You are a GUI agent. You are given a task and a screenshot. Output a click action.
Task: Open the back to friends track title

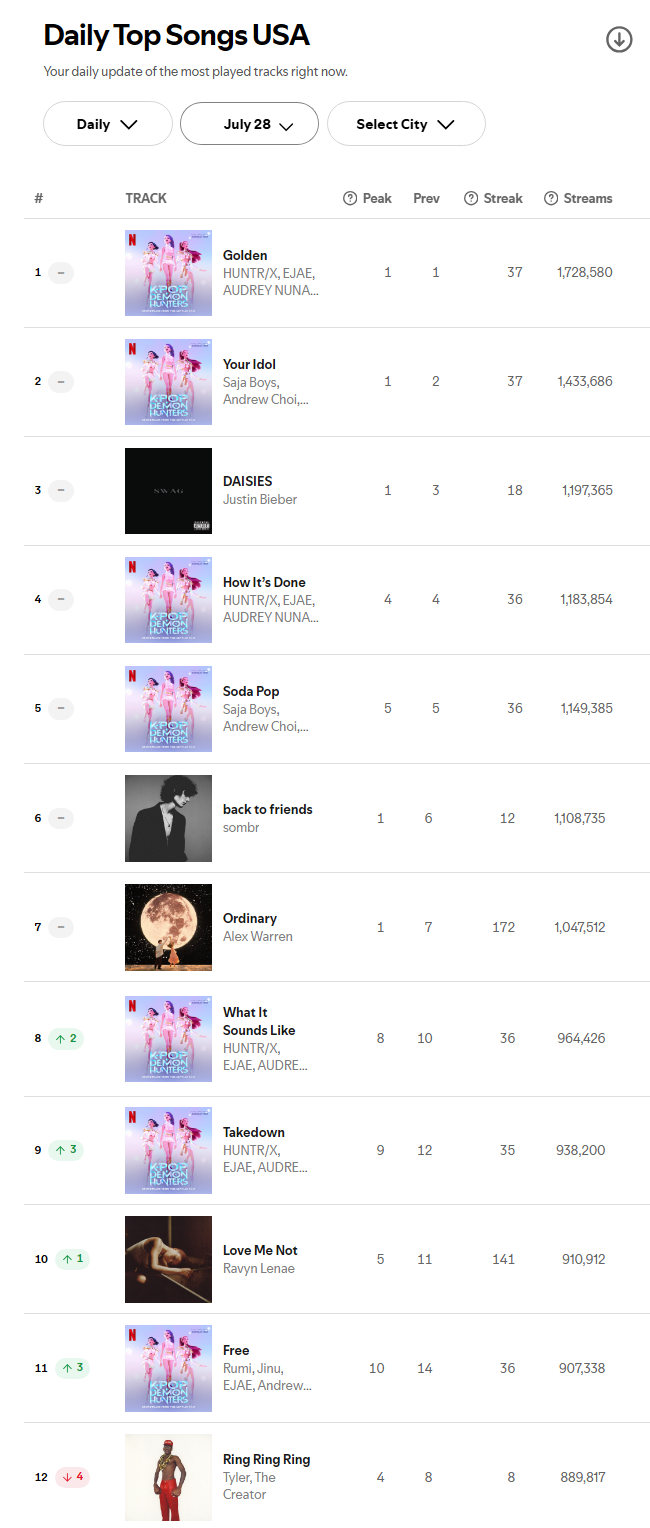268,809
